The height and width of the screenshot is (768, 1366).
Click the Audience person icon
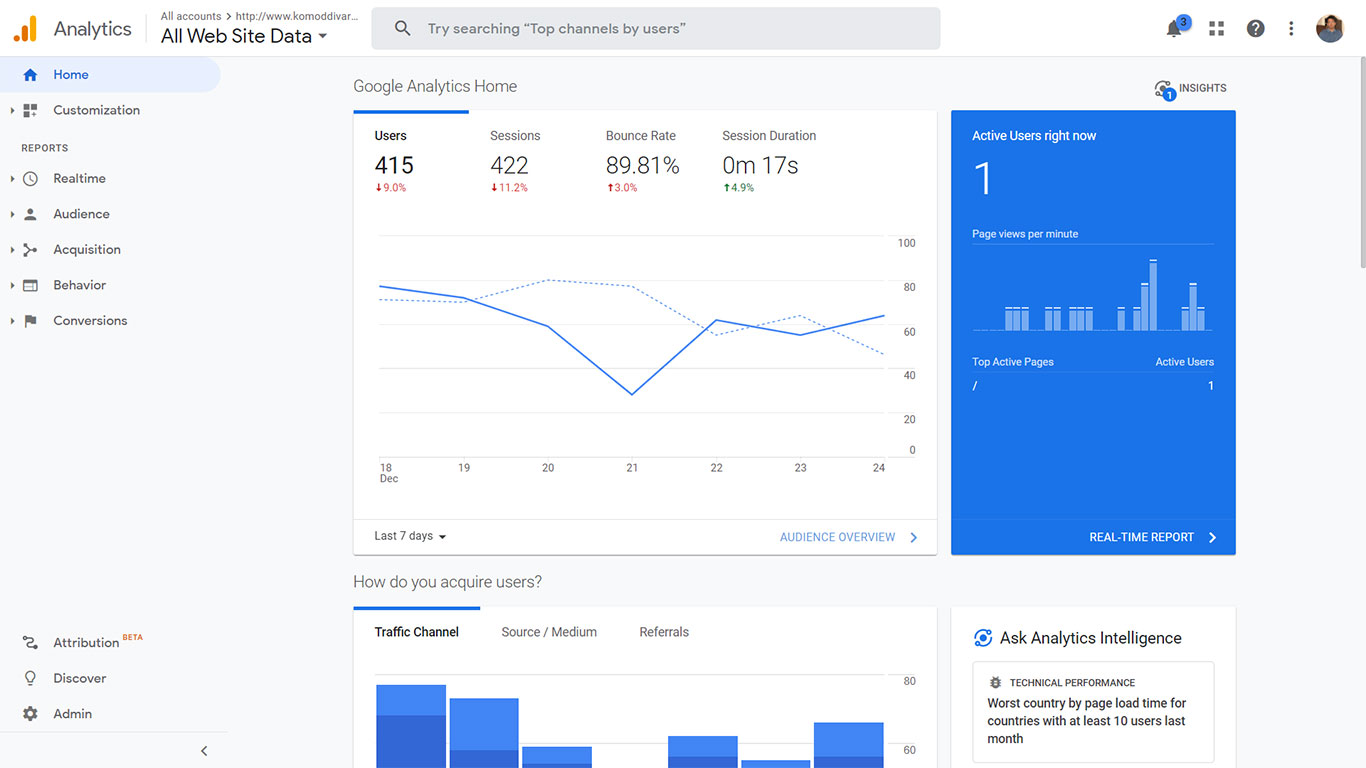click(30, 214)
